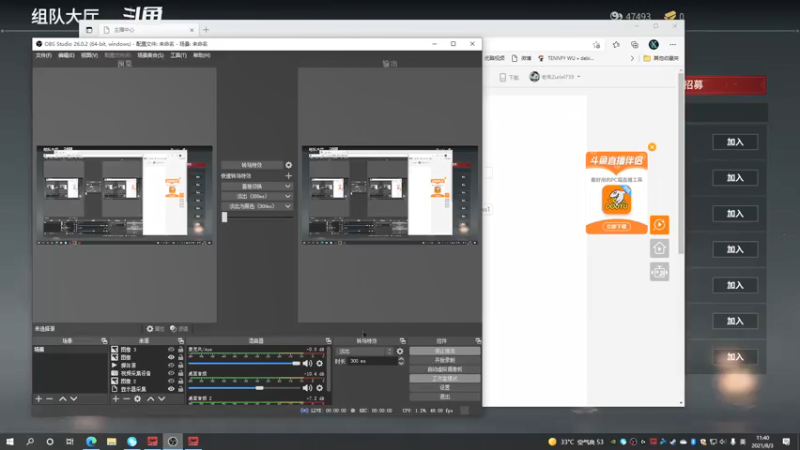Open the 淡出 transition properties gear

[400, 351]
